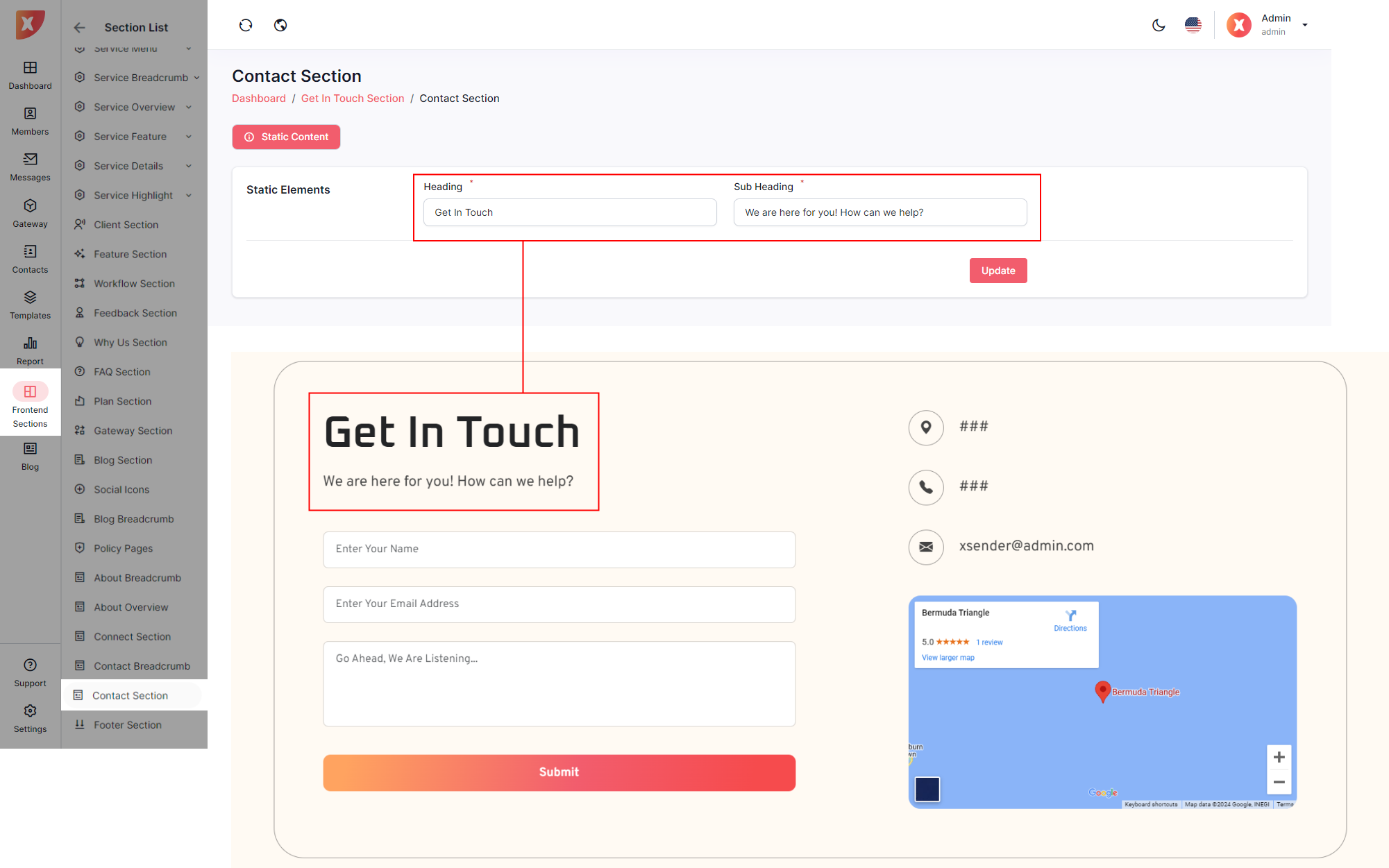
Task: Click the Update button
Action: point(997,271)
